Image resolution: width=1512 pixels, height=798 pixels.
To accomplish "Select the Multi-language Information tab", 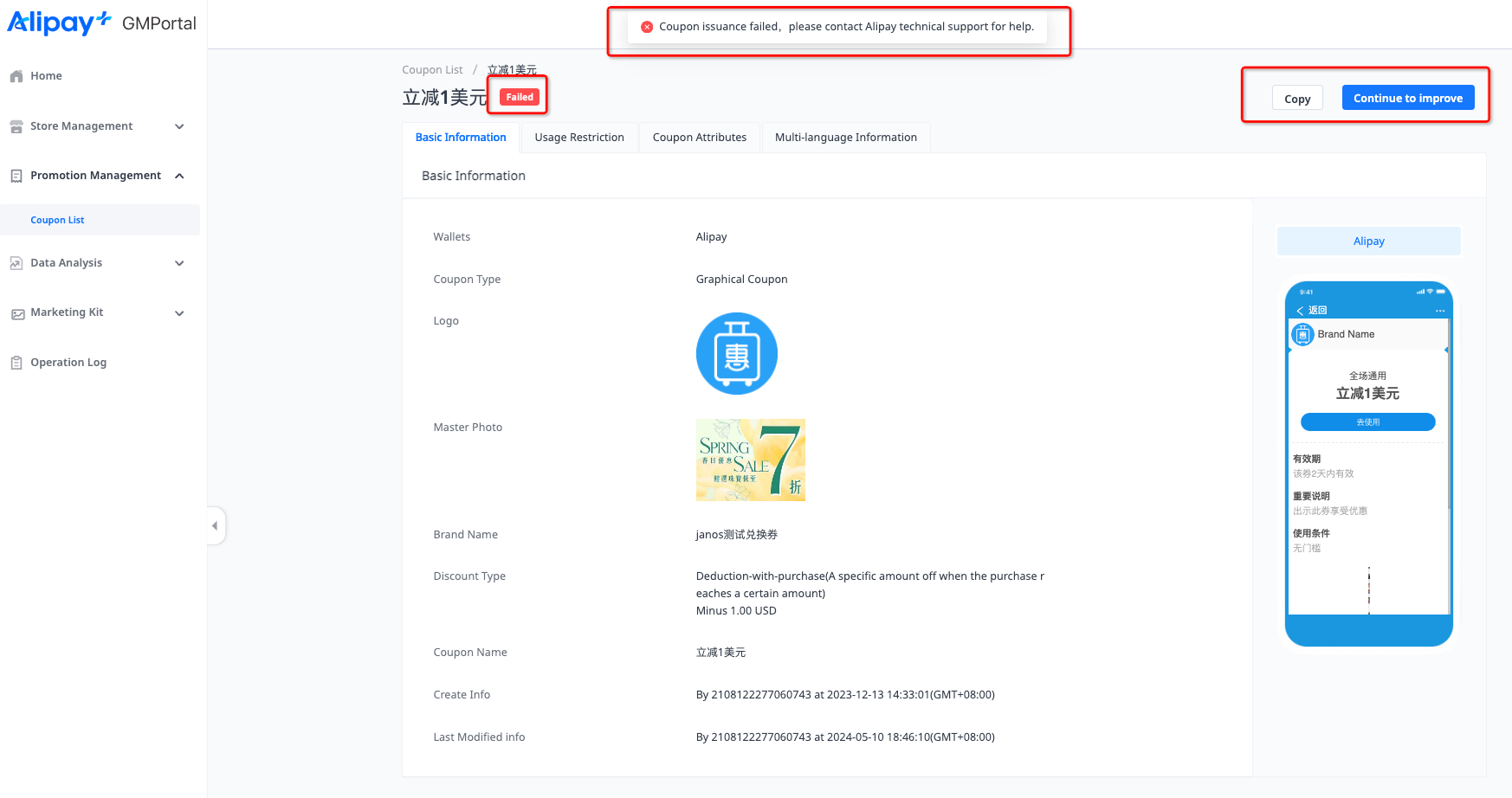I will click(x=845, y=138).
